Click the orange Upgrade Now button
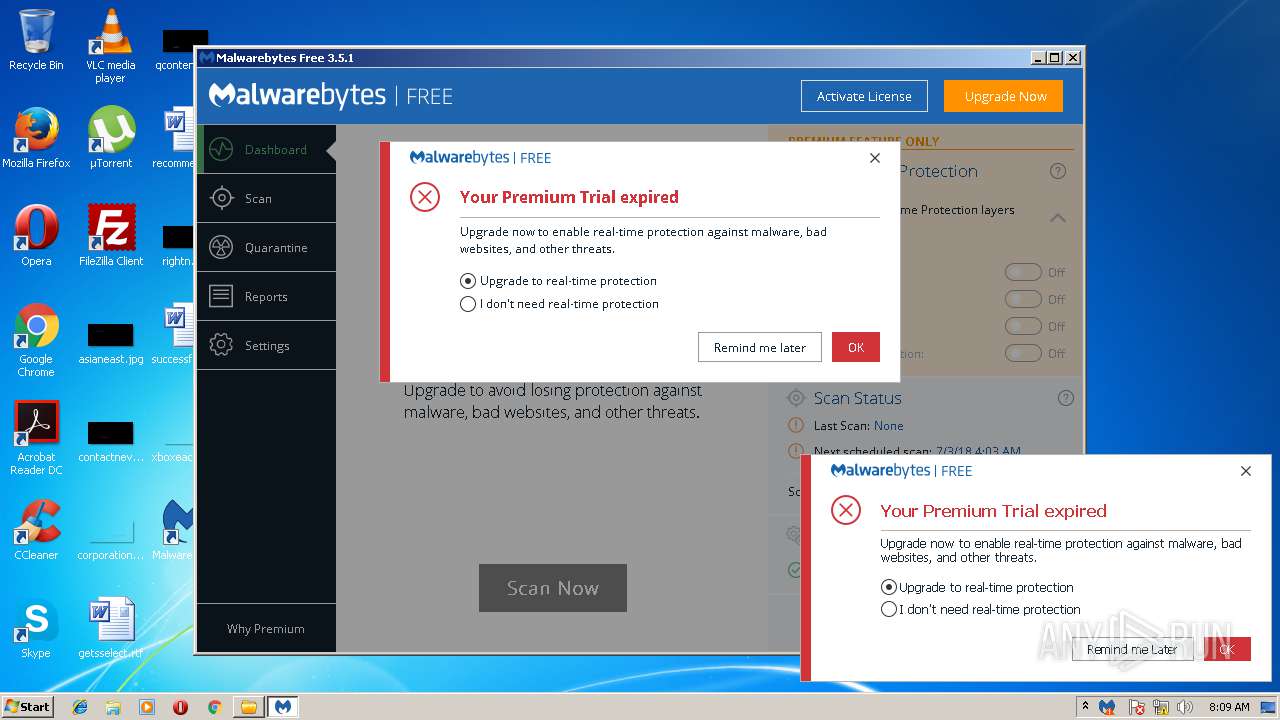Viewport: 1280px width, 720px height. point(1004,96)
